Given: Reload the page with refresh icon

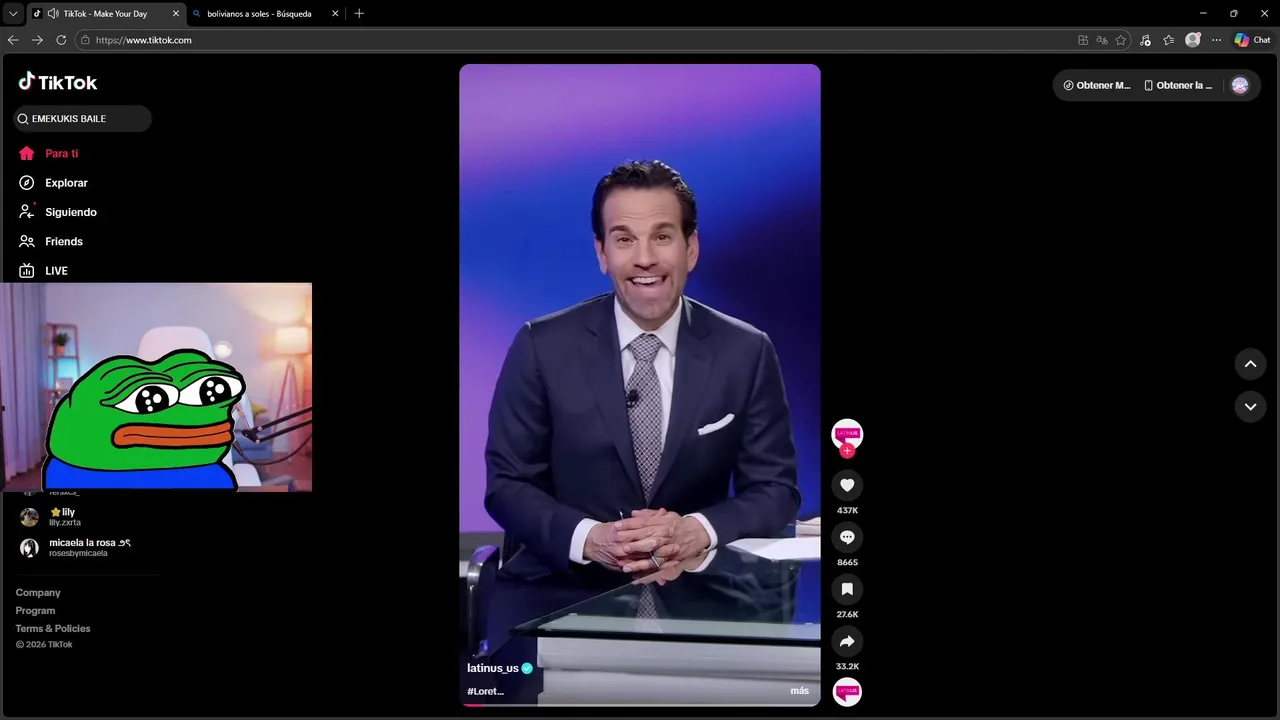Looking at the screenshot, I should click(x=61, y=40).
